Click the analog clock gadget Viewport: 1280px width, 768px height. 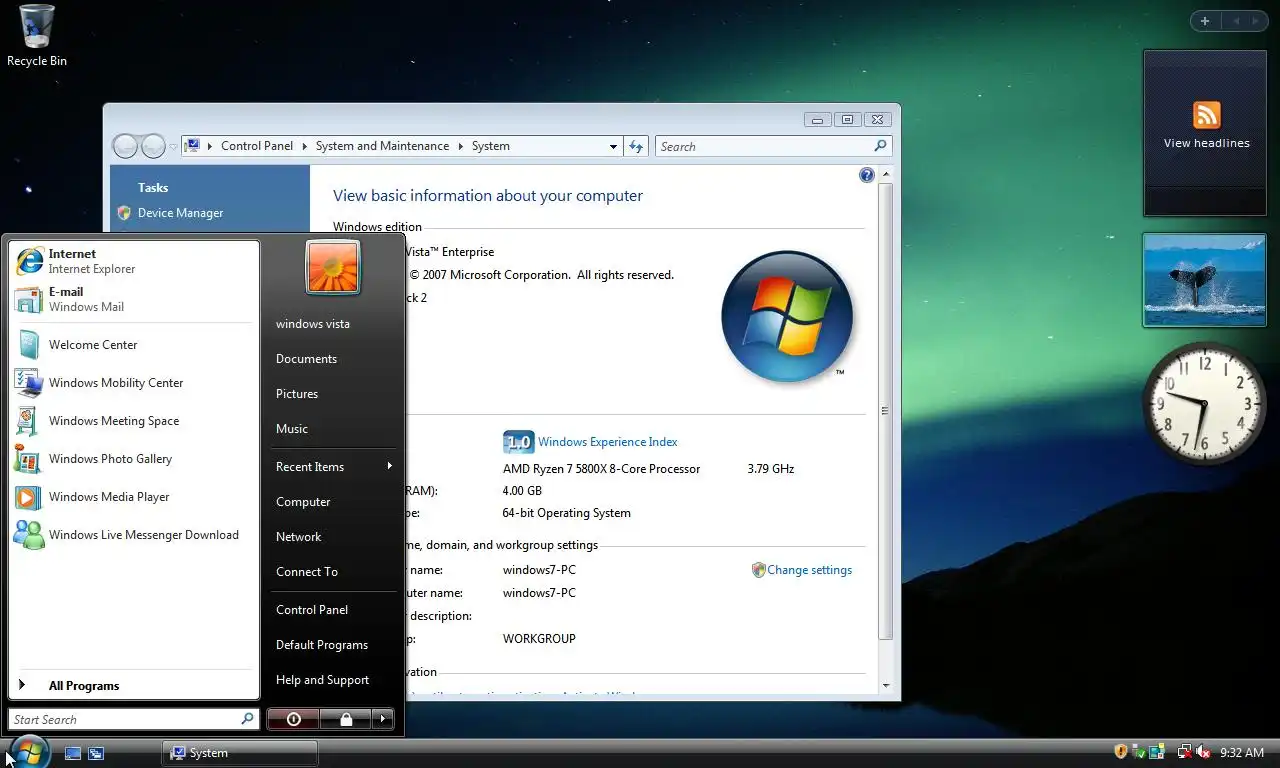[1204, 404]
